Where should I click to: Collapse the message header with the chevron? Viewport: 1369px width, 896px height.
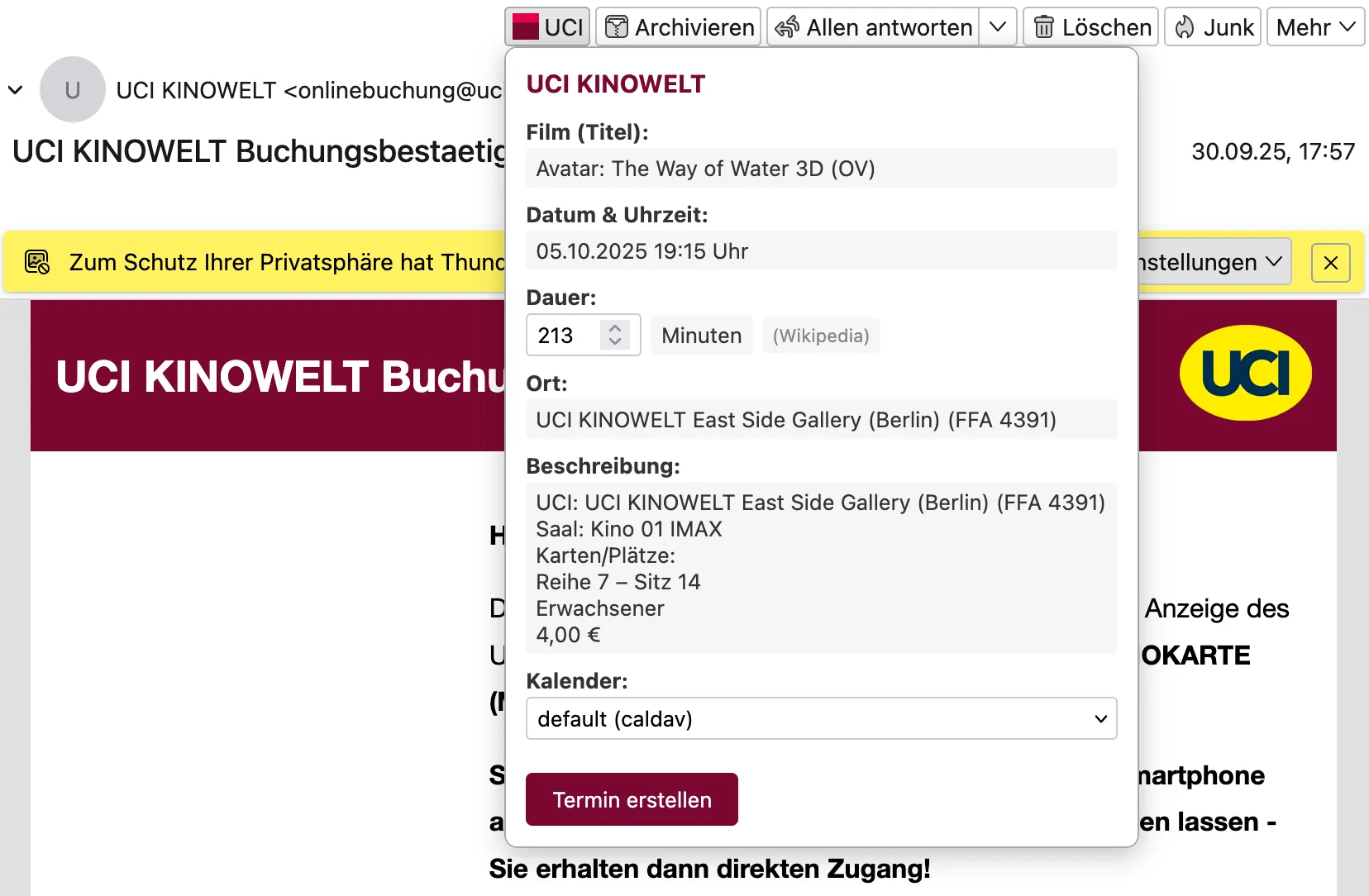point(16,89)
